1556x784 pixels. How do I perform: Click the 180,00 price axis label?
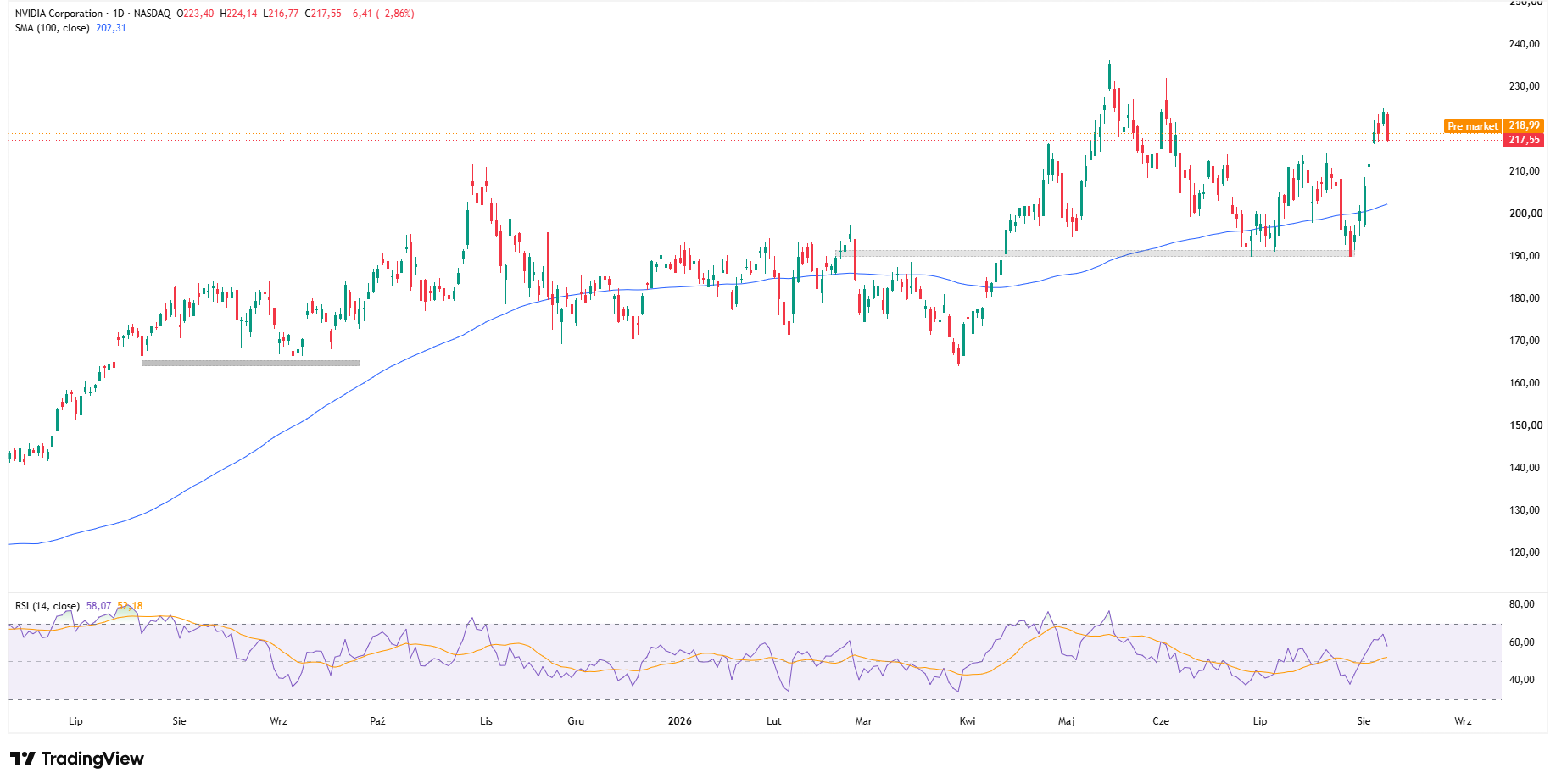pos(1524,298)
